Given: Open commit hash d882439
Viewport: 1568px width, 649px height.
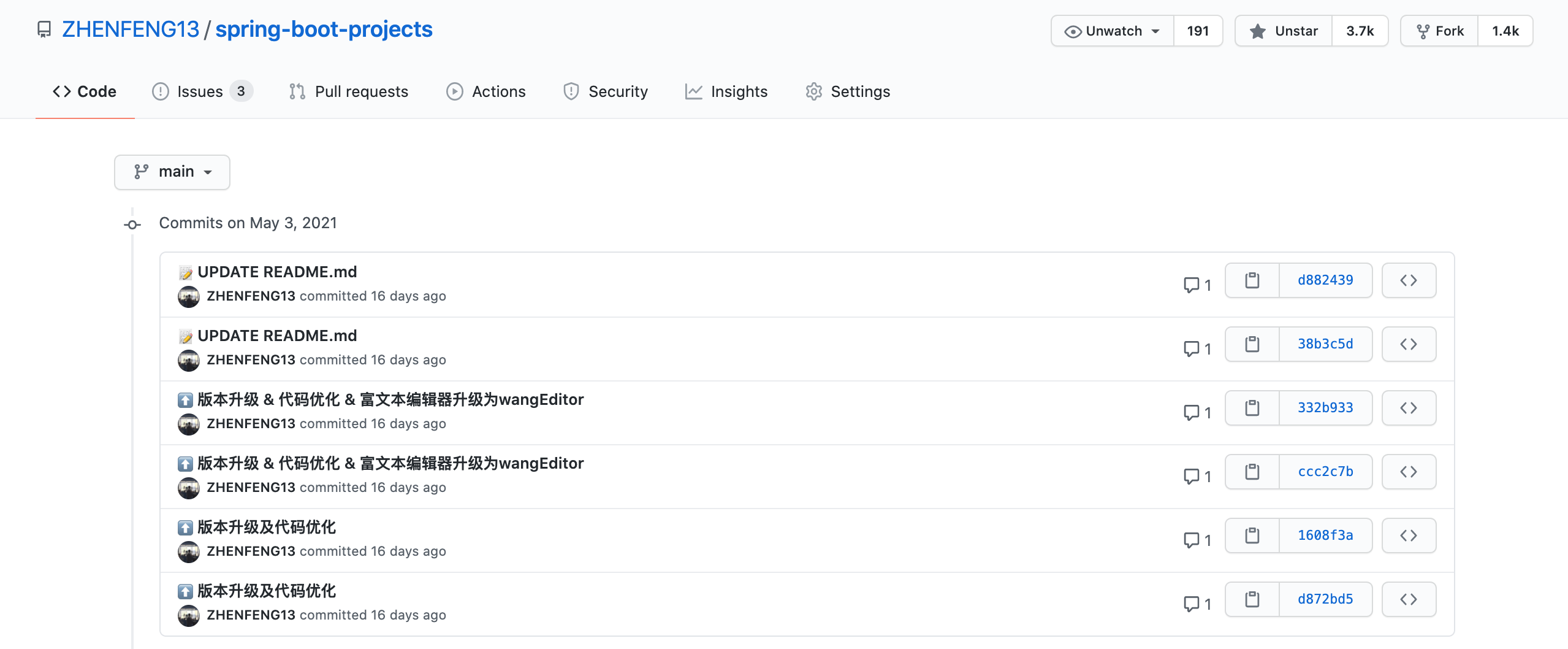Looking at the screenshot, I should point(1325,280).
